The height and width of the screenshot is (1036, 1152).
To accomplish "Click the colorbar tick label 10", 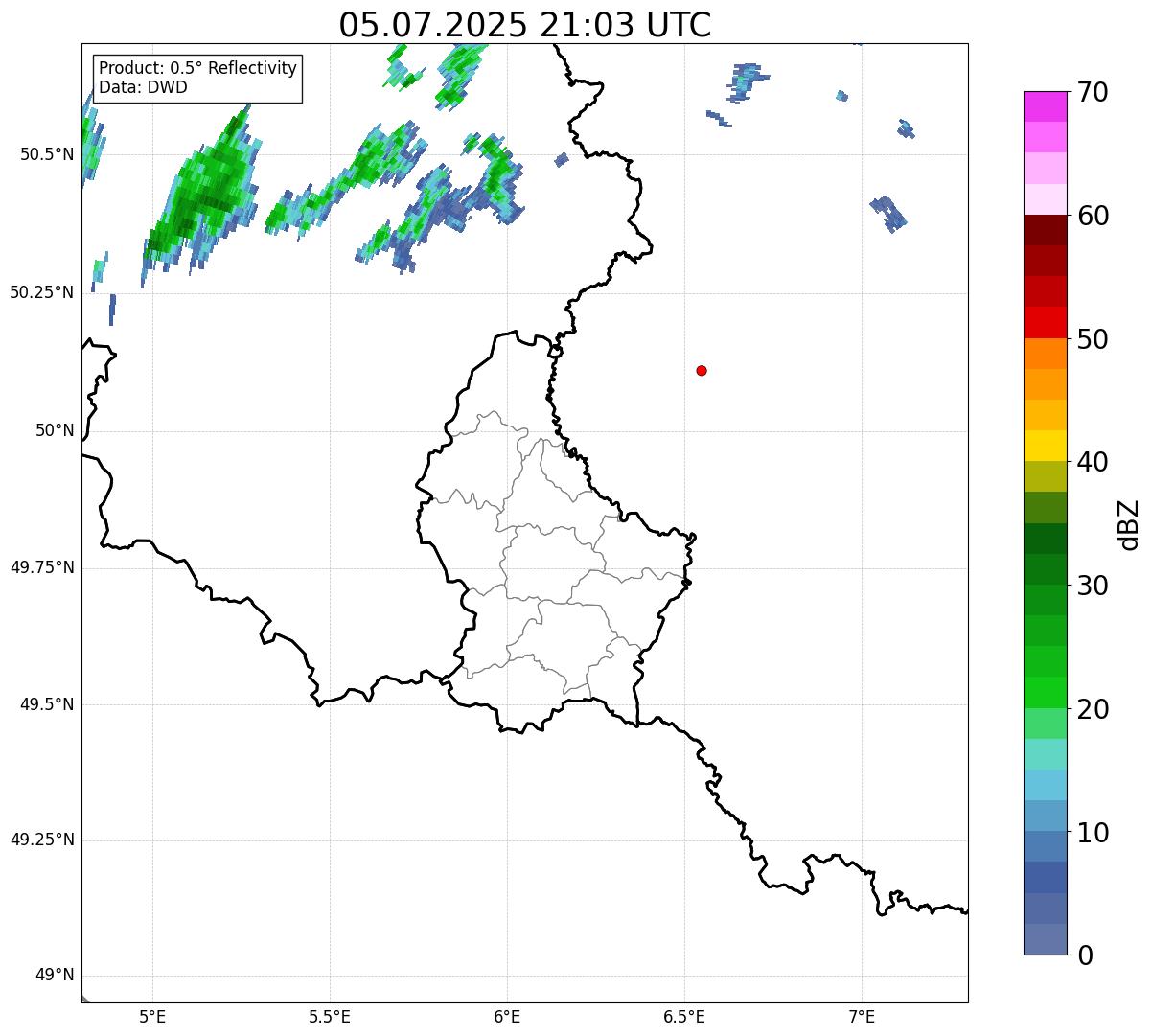I will pos(1093,833).
